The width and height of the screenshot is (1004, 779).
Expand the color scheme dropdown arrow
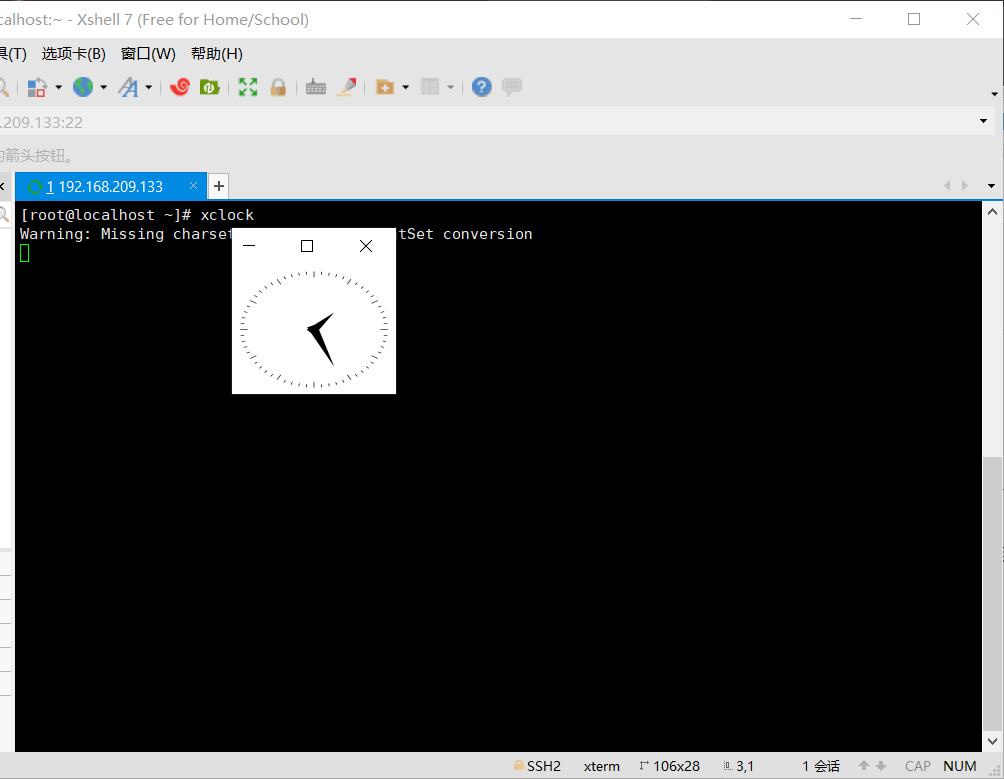click(x=58, y=87)
